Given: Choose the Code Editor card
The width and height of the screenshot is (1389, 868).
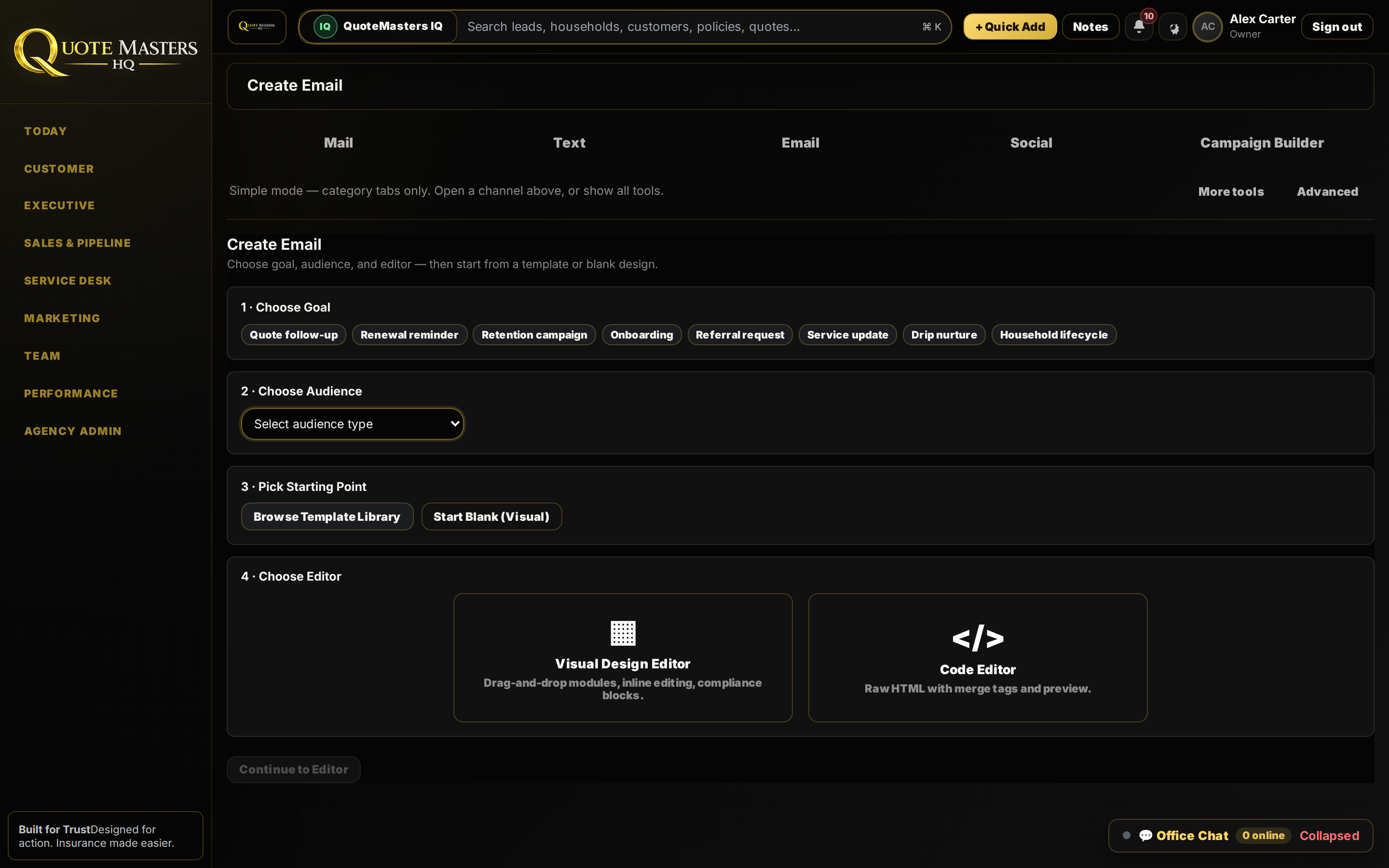Looking at the screenshot, I should [978, 658].
